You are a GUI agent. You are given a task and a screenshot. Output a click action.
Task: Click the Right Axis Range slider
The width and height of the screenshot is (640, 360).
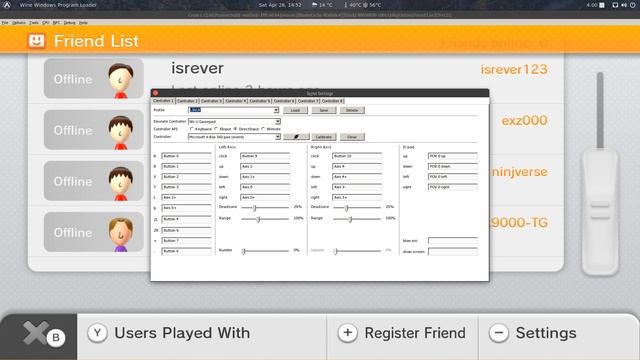click(357, 219)
